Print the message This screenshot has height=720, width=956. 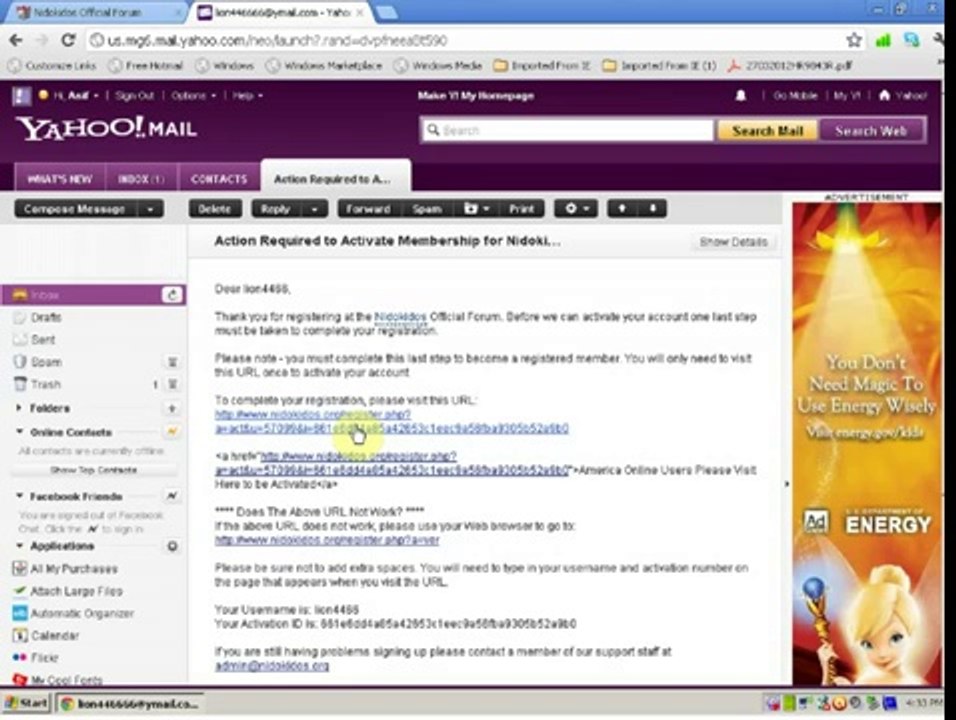[x=521, y=209]
